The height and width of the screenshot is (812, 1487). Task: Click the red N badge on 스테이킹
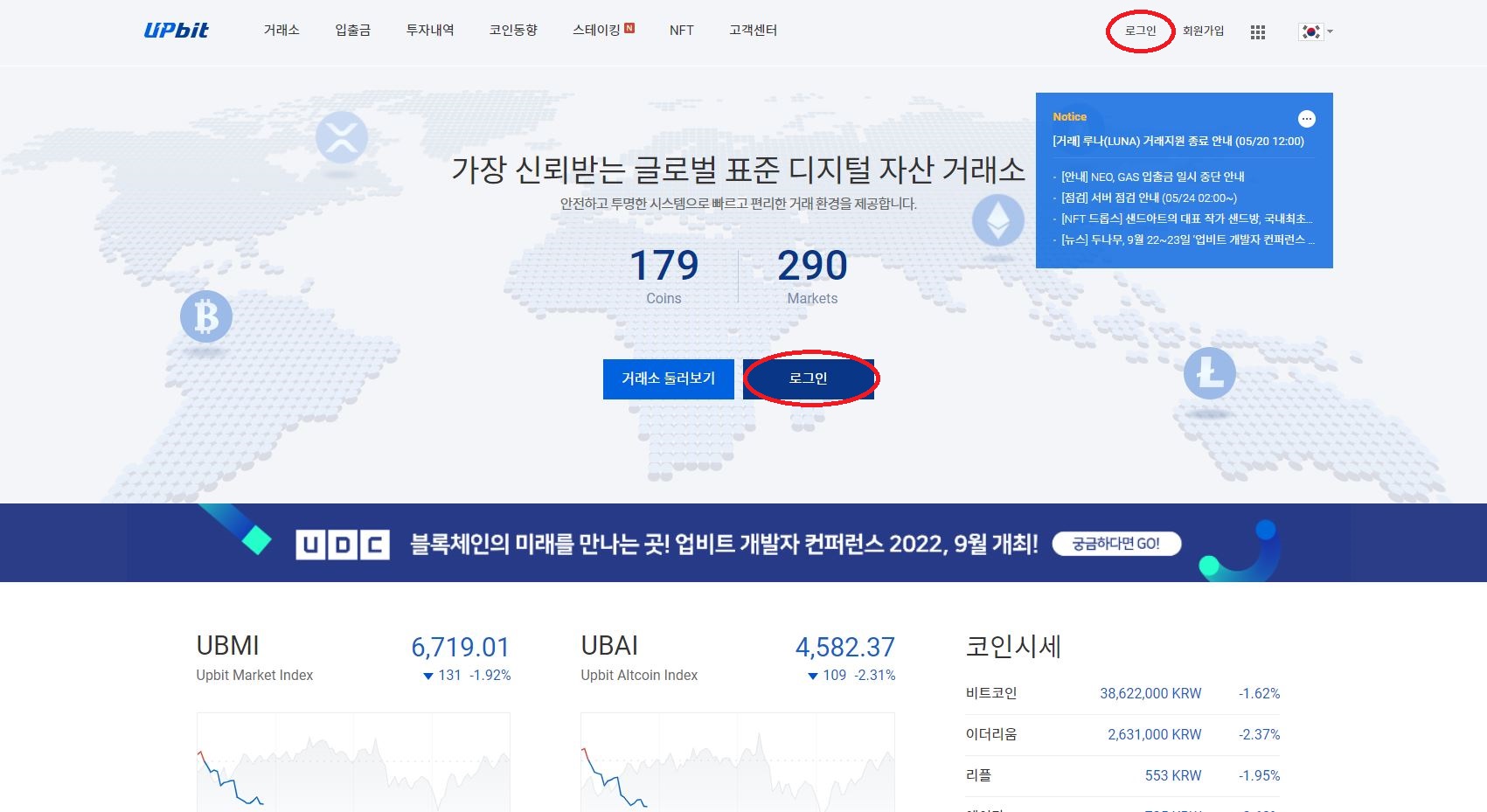pos(629,28)
